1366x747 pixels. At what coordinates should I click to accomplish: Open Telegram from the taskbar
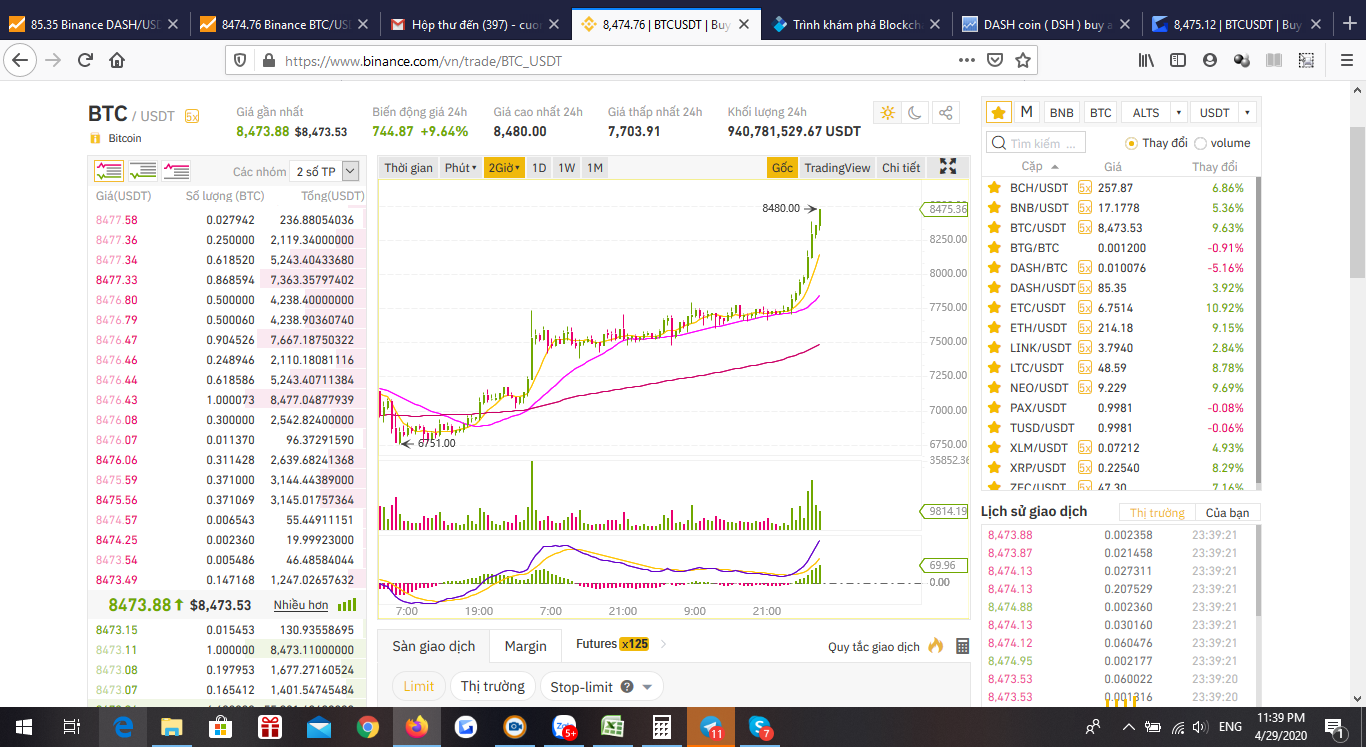711,727
